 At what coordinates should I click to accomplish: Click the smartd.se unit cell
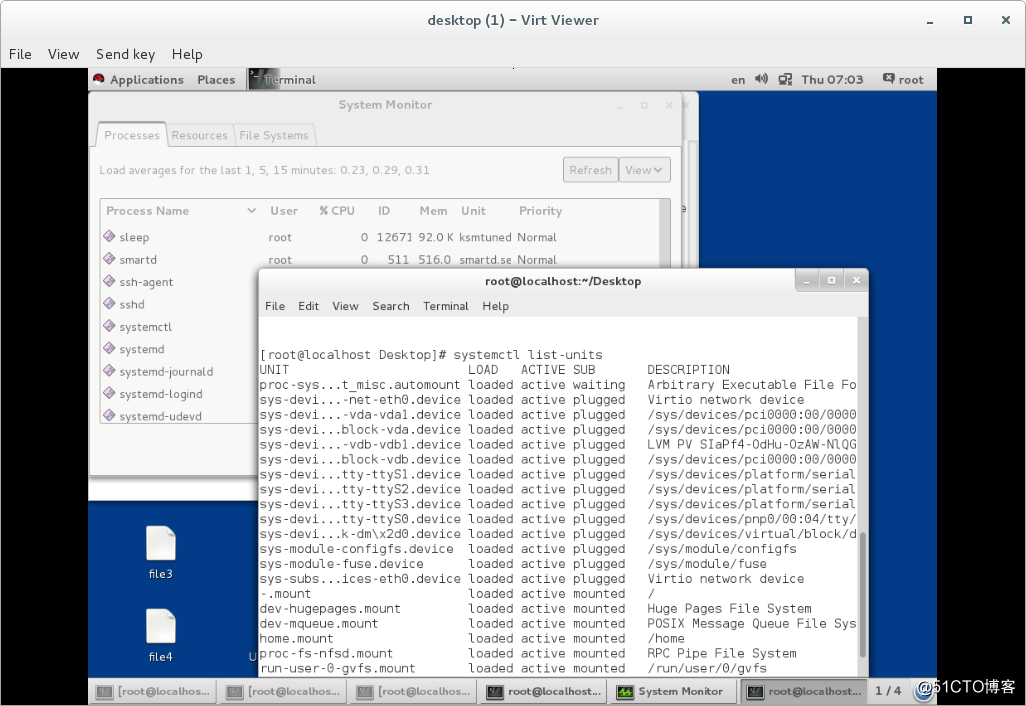pos(486,260)
